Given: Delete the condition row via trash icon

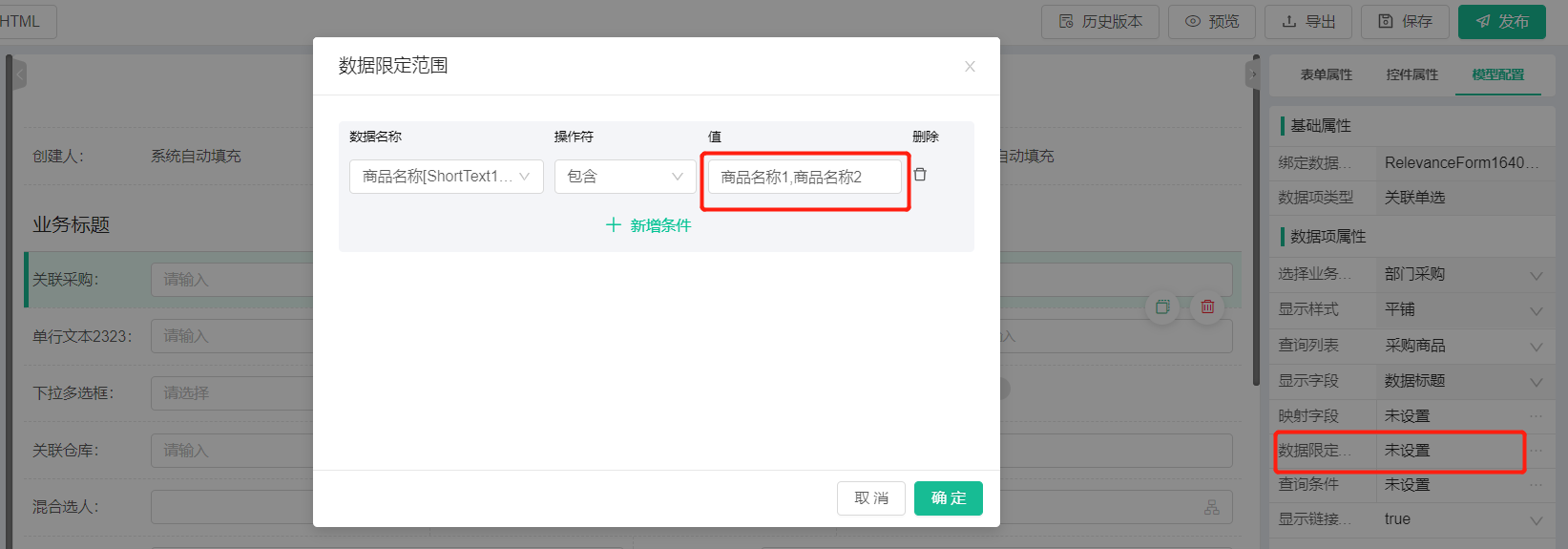Looking at the screenshot, I should pyautogui.click(x=920, y=175).
